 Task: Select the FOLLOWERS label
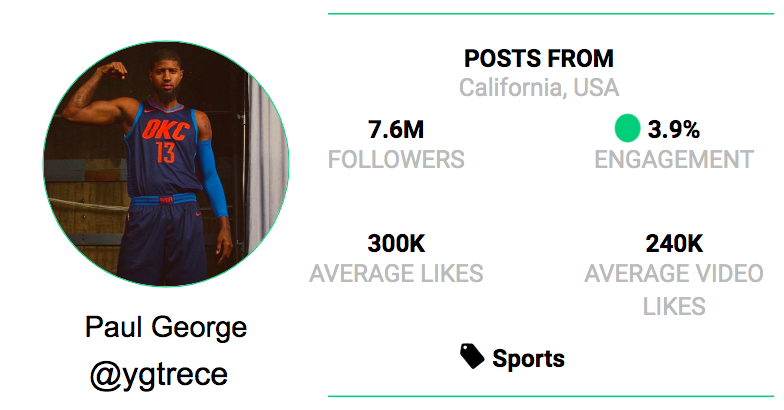point(396,159)
